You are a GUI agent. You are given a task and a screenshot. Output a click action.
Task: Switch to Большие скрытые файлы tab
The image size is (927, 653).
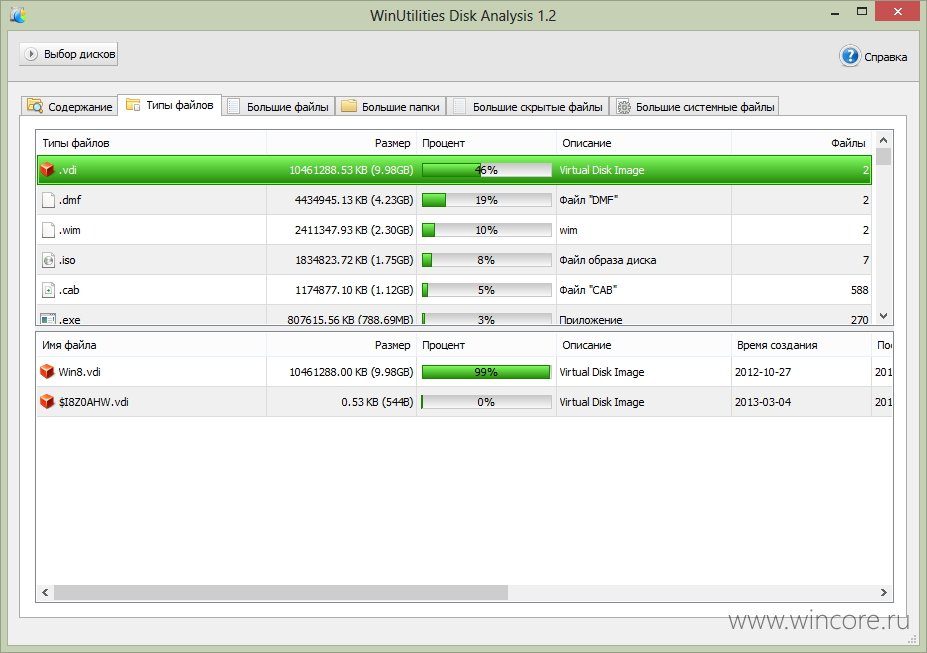528,106
